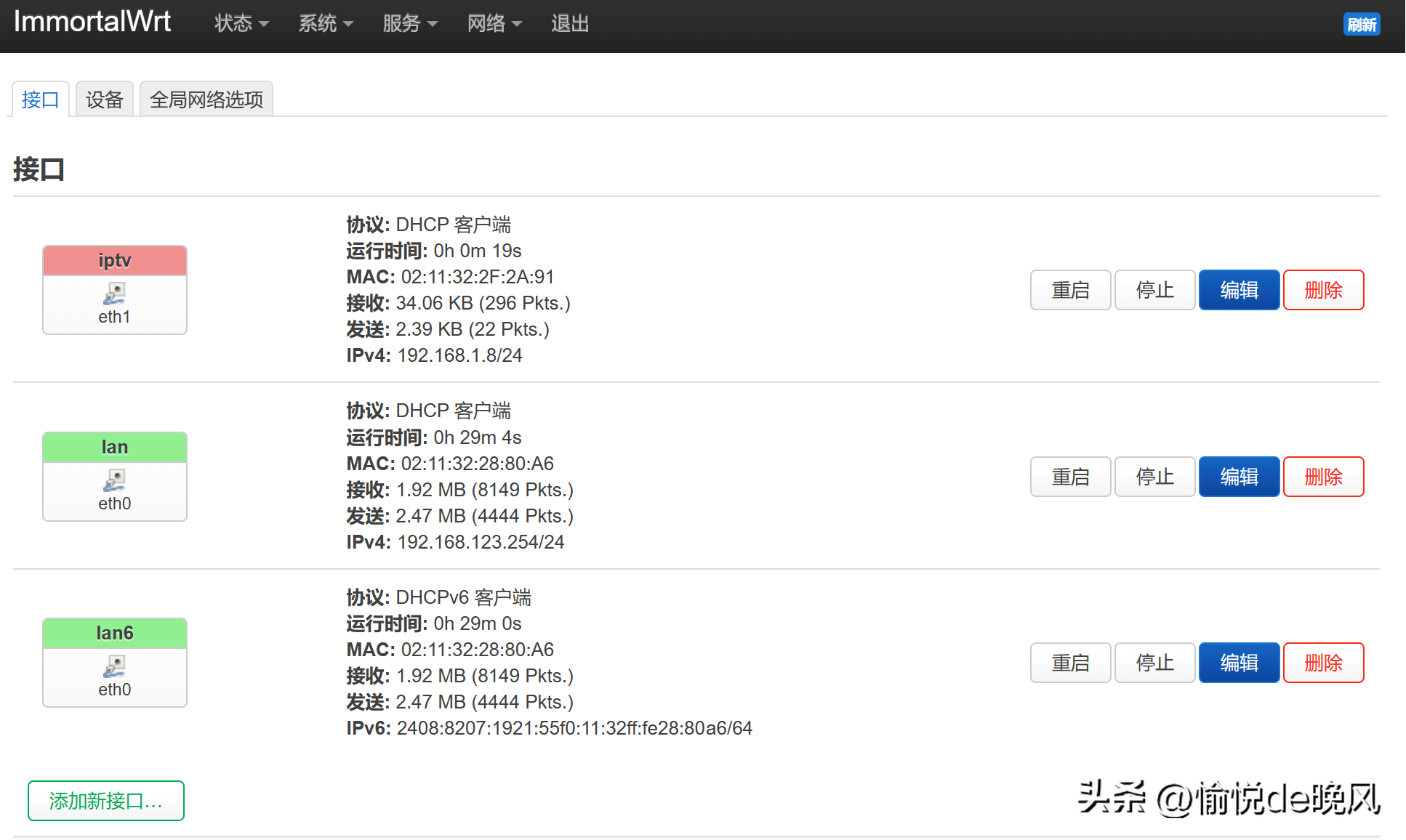This screenshot has height=840, width=1406.
Task: Click the IPv4 address 192.168.123.254/24
Action: pos(481,542)
